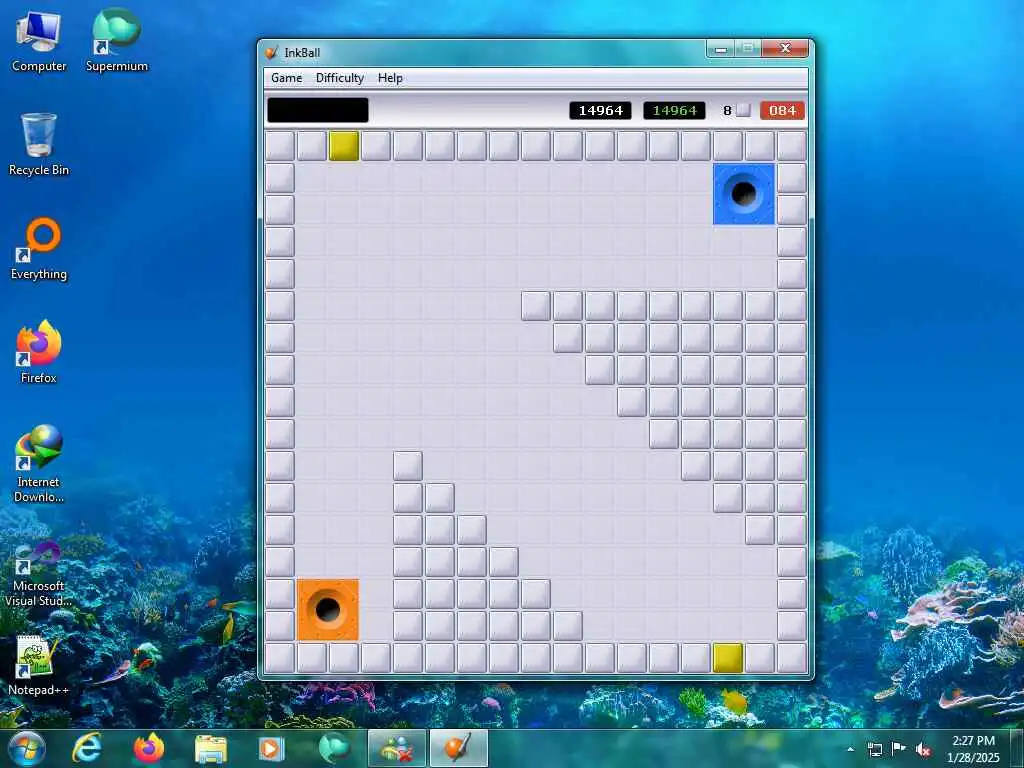The height and width of the screenshot is (768, 1024).
Task: Click the green score counter 14964
Action: pyautogui.click(x=675, y=110)
